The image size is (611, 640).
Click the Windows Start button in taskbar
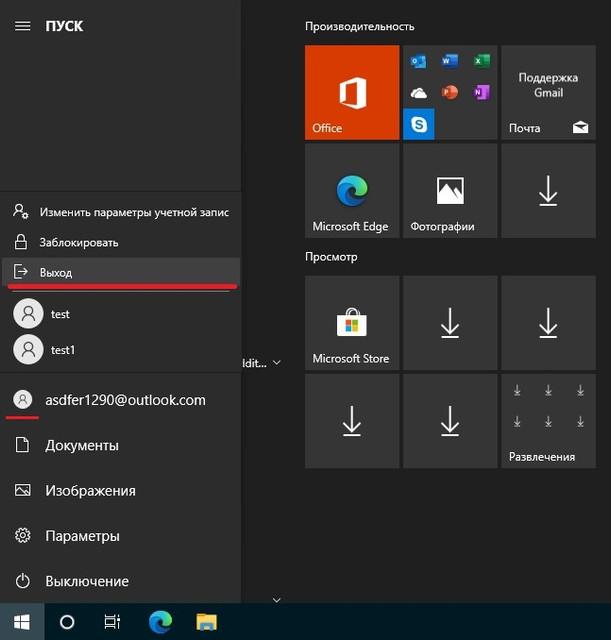click(22, 622)
